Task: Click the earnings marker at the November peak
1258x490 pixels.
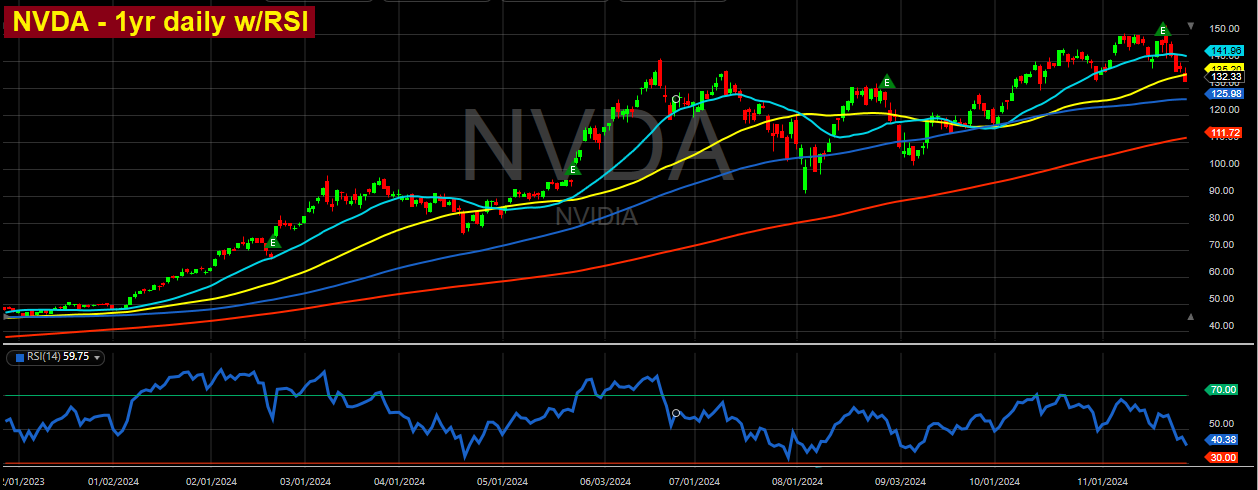Action: click(1163, 30)
